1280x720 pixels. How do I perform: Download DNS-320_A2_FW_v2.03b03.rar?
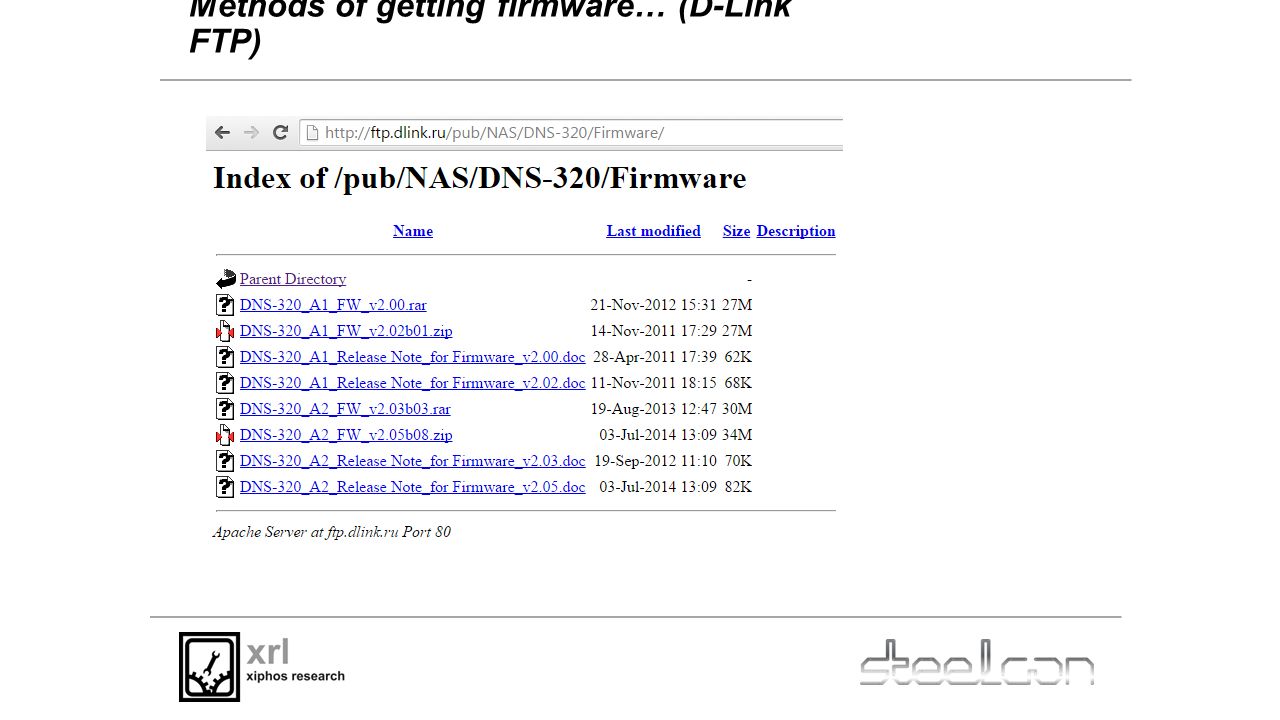coord(345,409)
